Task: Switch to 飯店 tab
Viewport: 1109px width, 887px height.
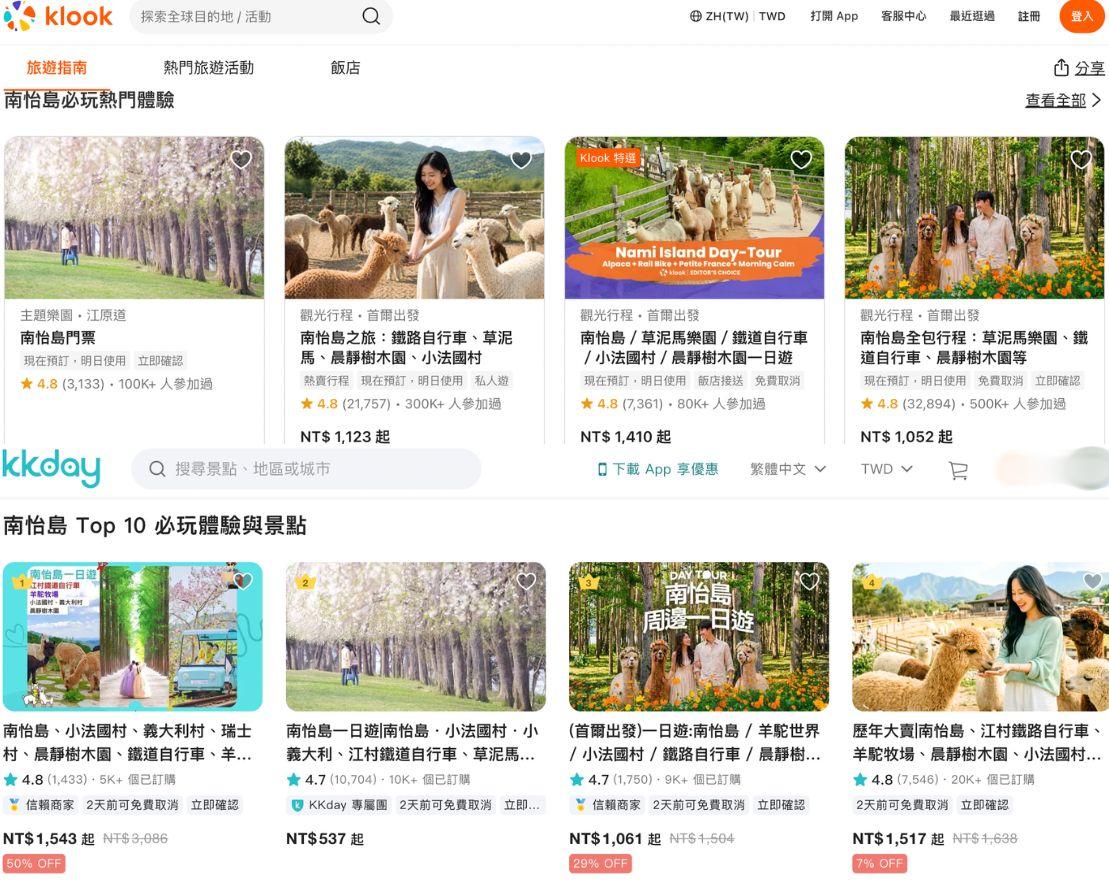Action: click(x=345, y=68)
